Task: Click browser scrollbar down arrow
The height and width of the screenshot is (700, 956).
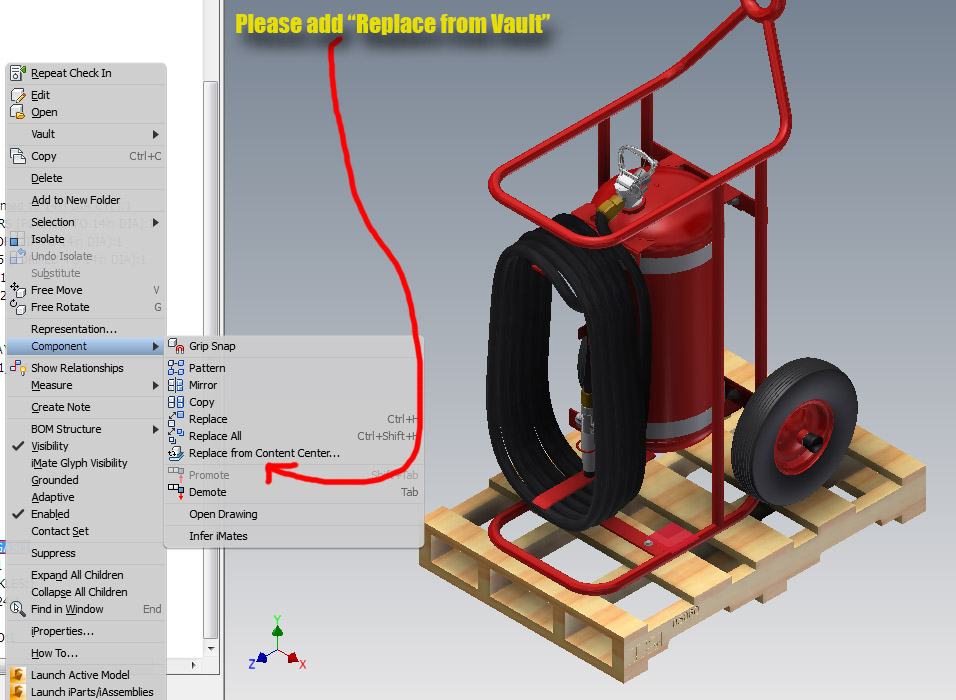Action: pos(211,648)
